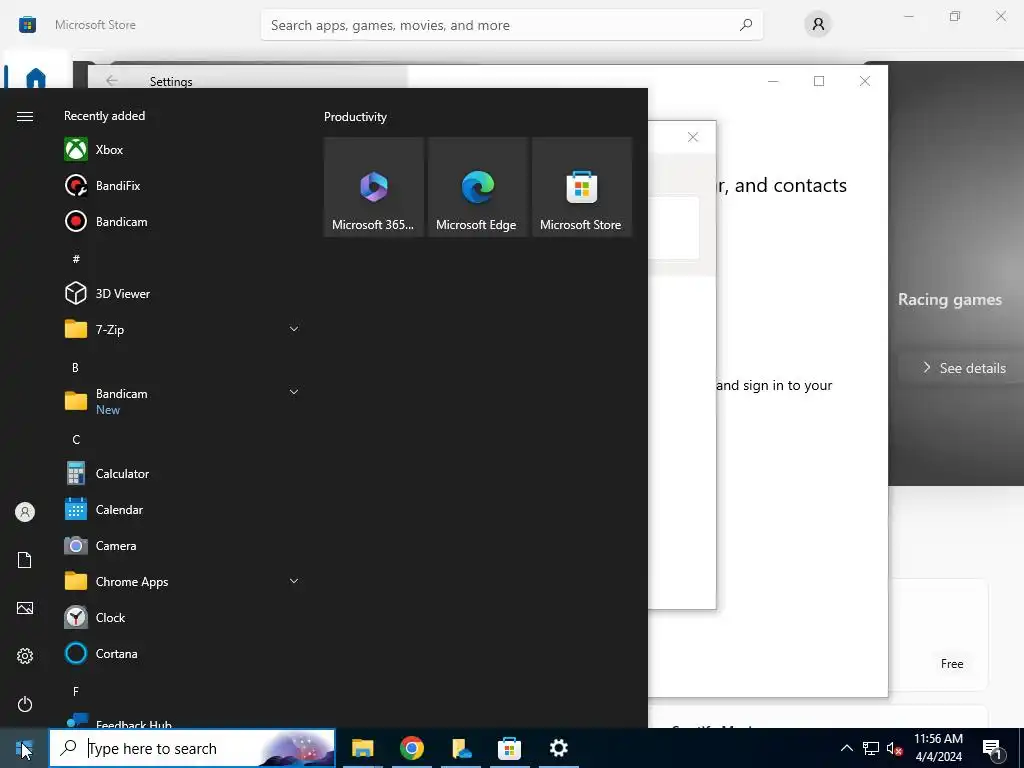
Task: Expand the Start menu hamburger
Action: pos(25,116)
